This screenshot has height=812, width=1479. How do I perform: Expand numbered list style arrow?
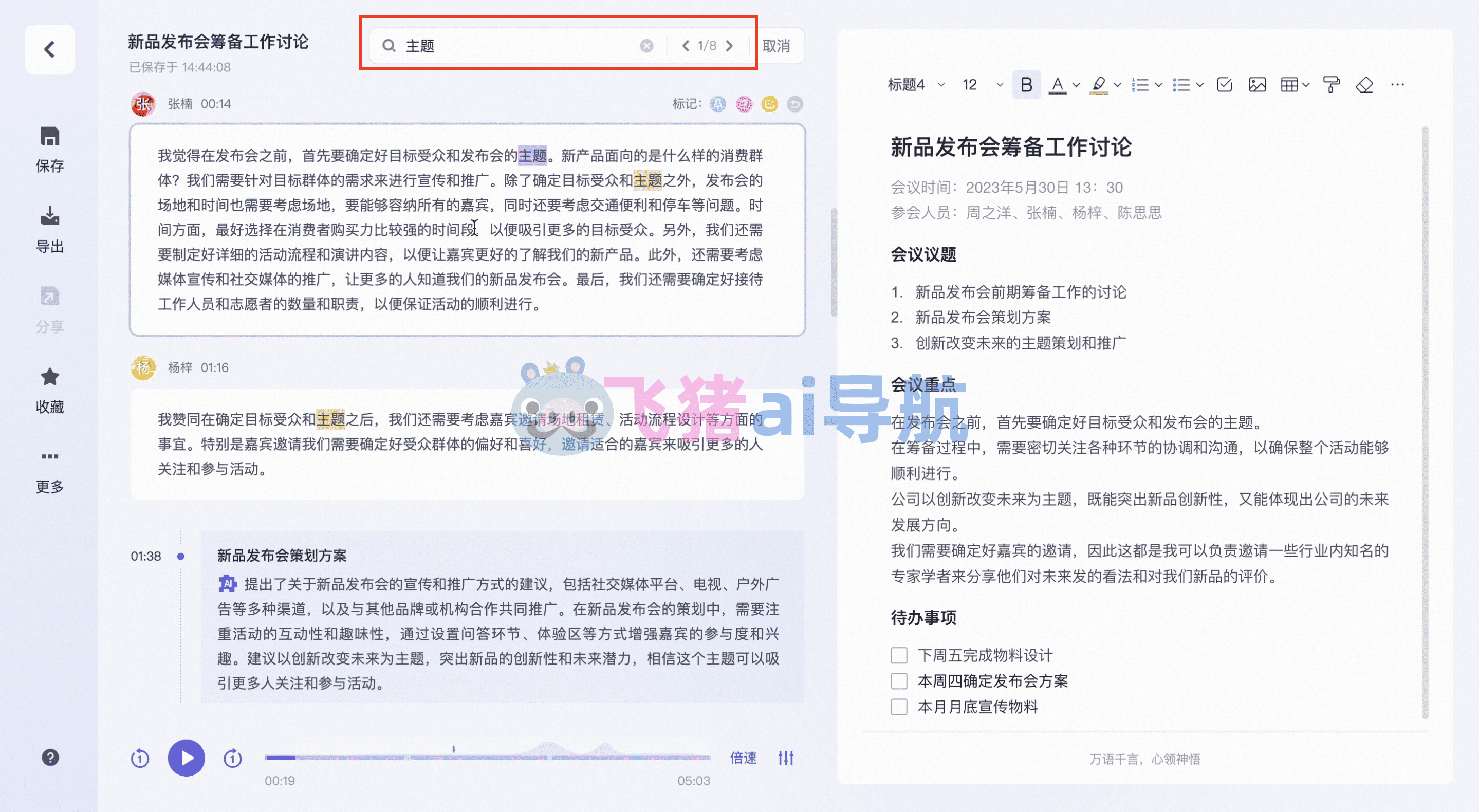pos(1159,85)
